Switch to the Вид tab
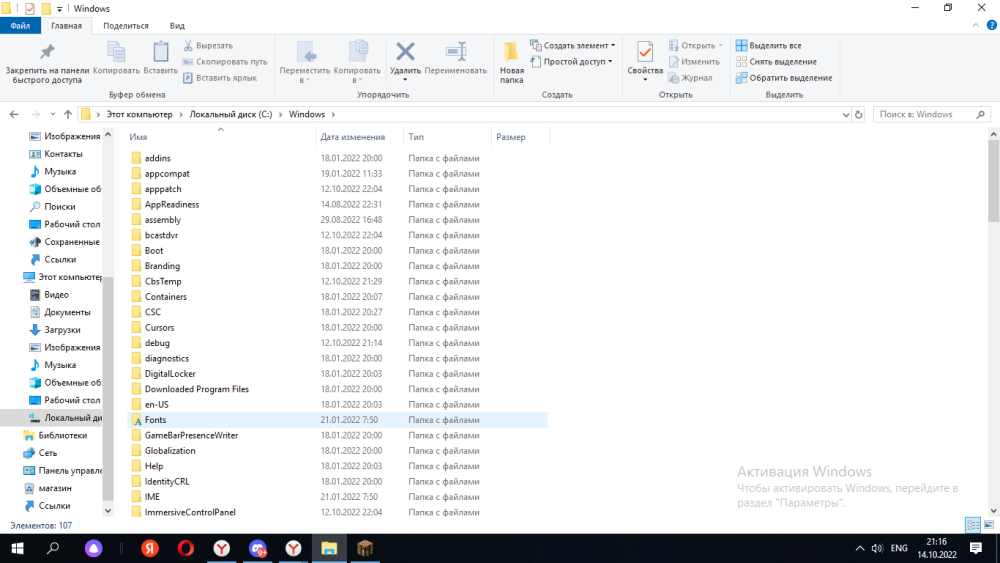Image resolution: width=1000 pixels, height=563 pixels. pos(177,26)
